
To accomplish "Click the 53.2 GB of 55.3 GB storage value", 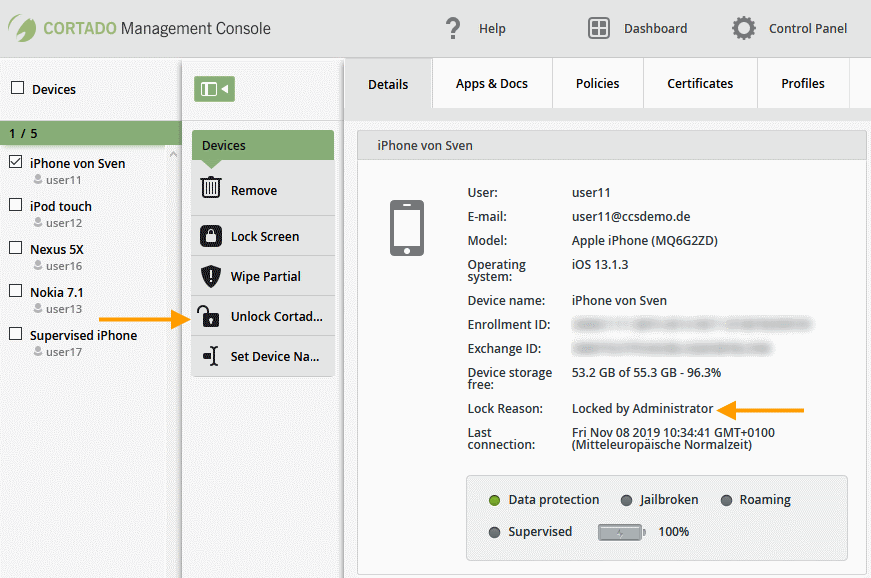I will 646,373.
